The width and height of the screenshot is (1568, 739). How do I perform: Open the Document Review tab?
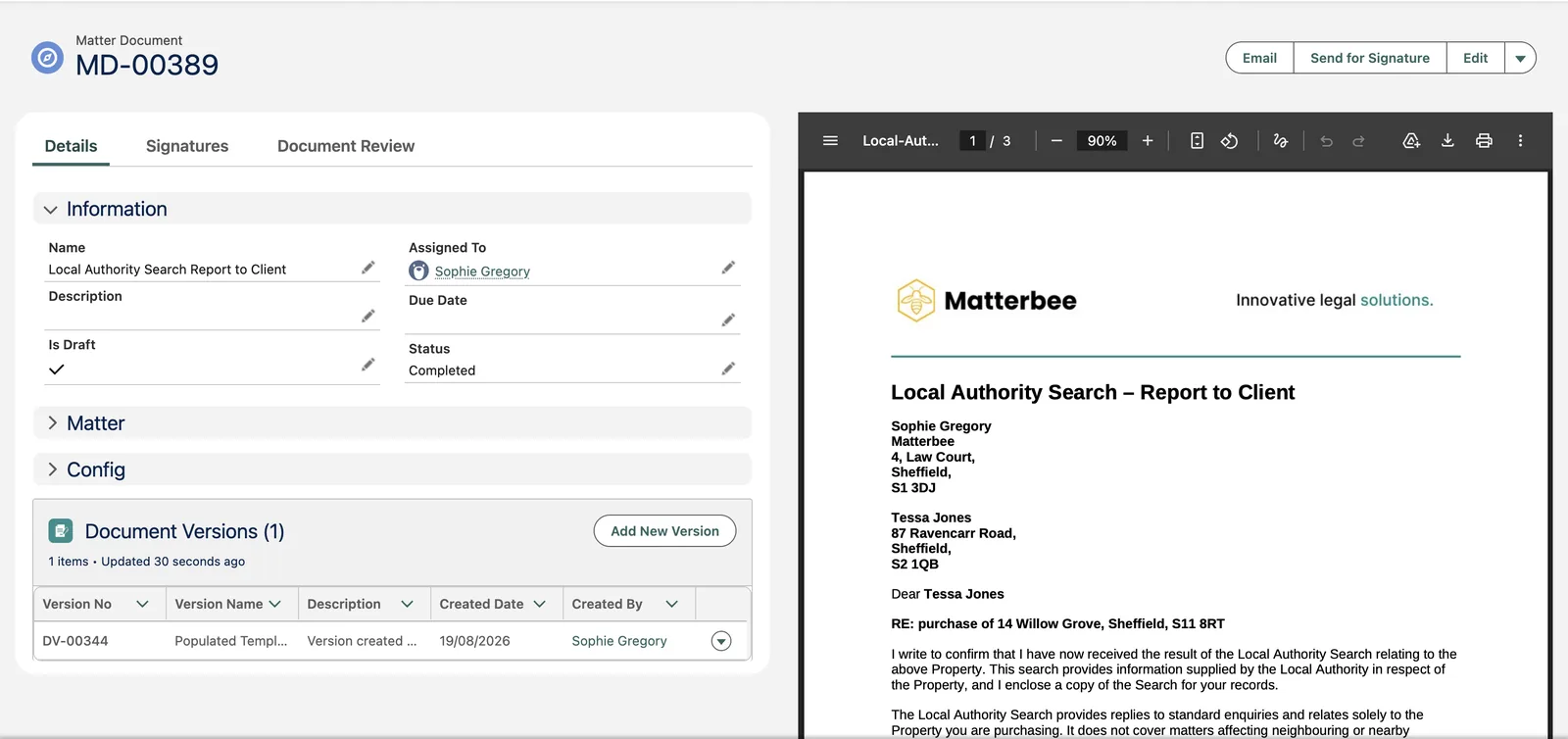coord(346,146)
